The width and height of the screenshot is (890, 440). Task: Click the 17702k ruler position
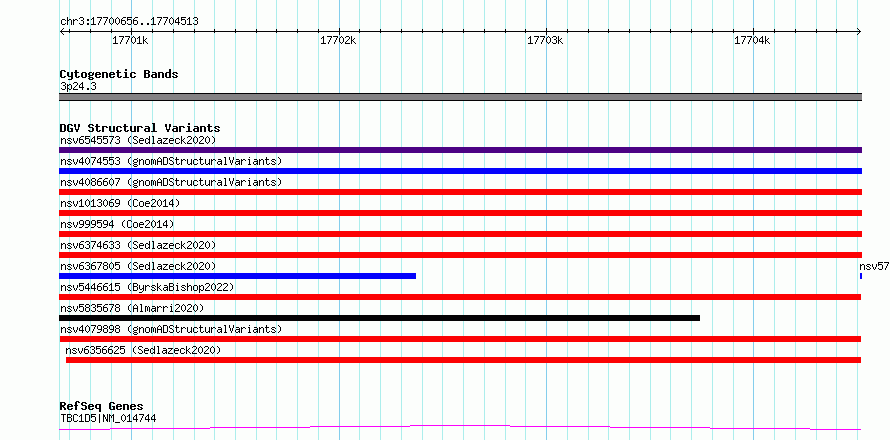pos(338,40)
